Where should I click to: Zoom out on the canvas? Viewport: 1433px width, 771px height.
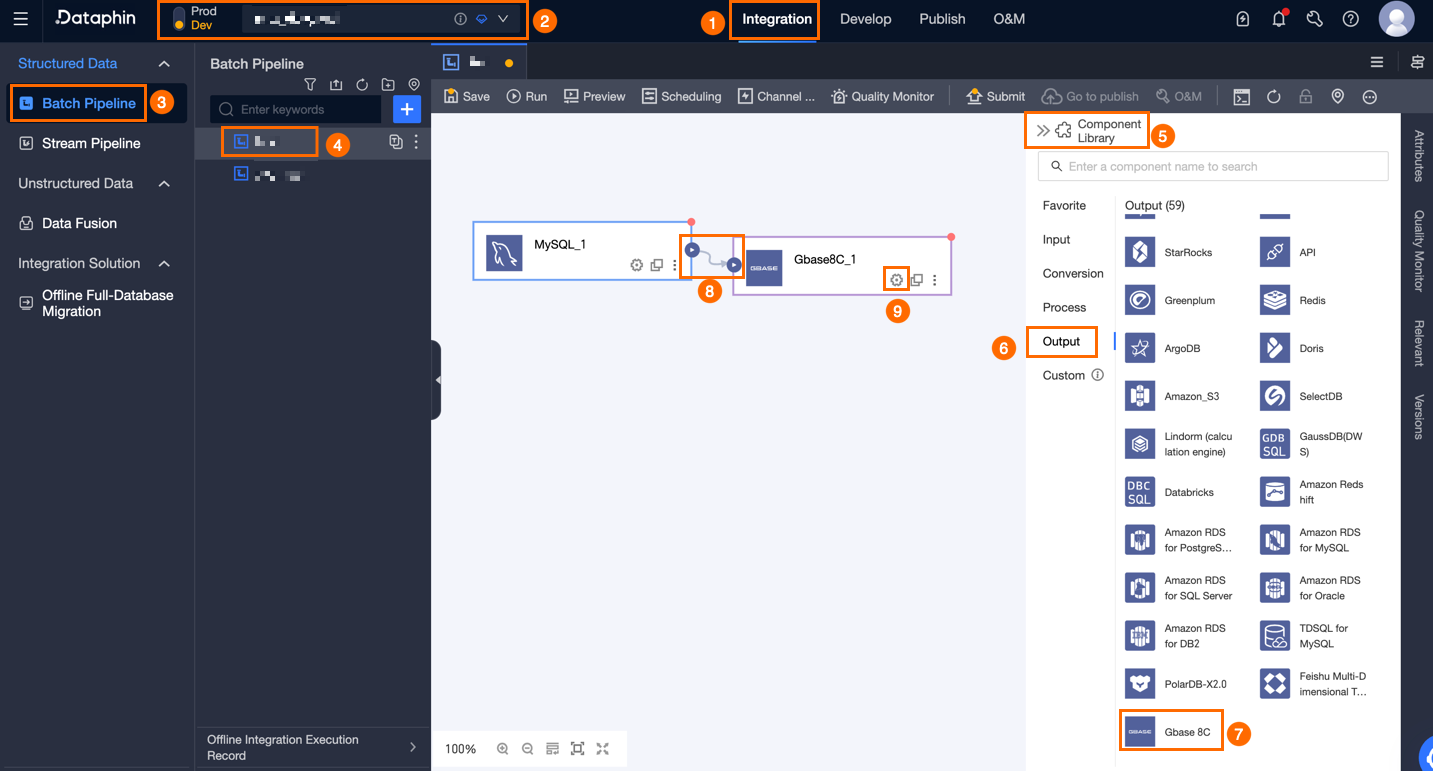coord(527,749)
